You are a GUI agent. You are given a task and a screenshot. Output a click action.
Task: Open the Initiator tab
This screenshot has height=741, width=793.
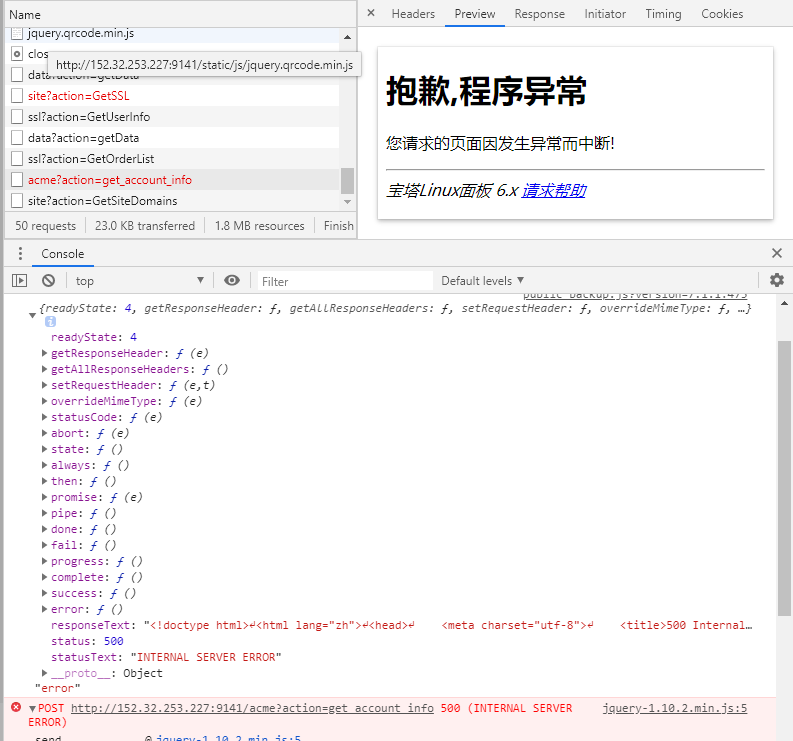605,14
